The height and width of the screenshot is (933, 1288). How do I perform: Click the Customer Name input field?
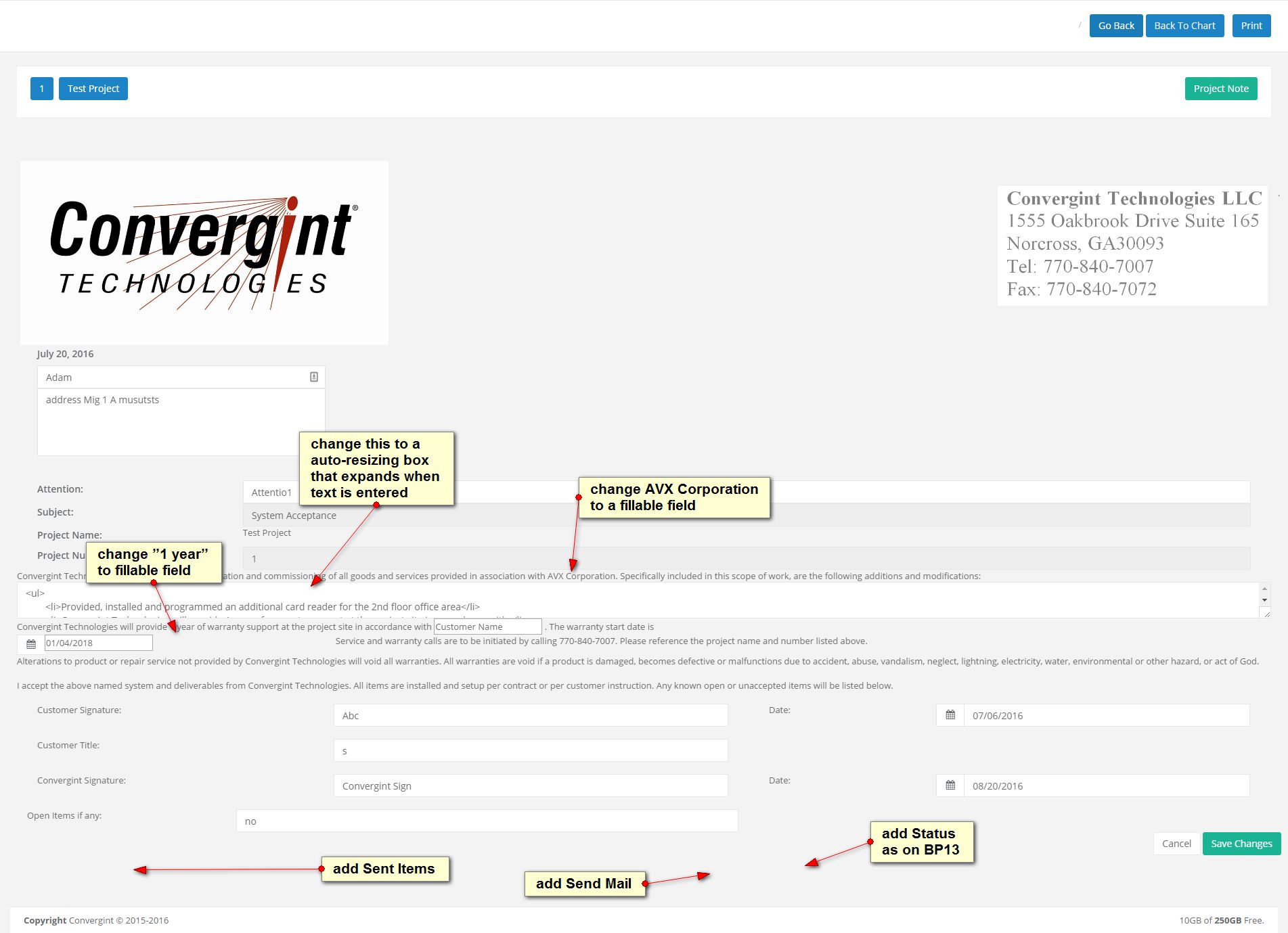point(488,627)
